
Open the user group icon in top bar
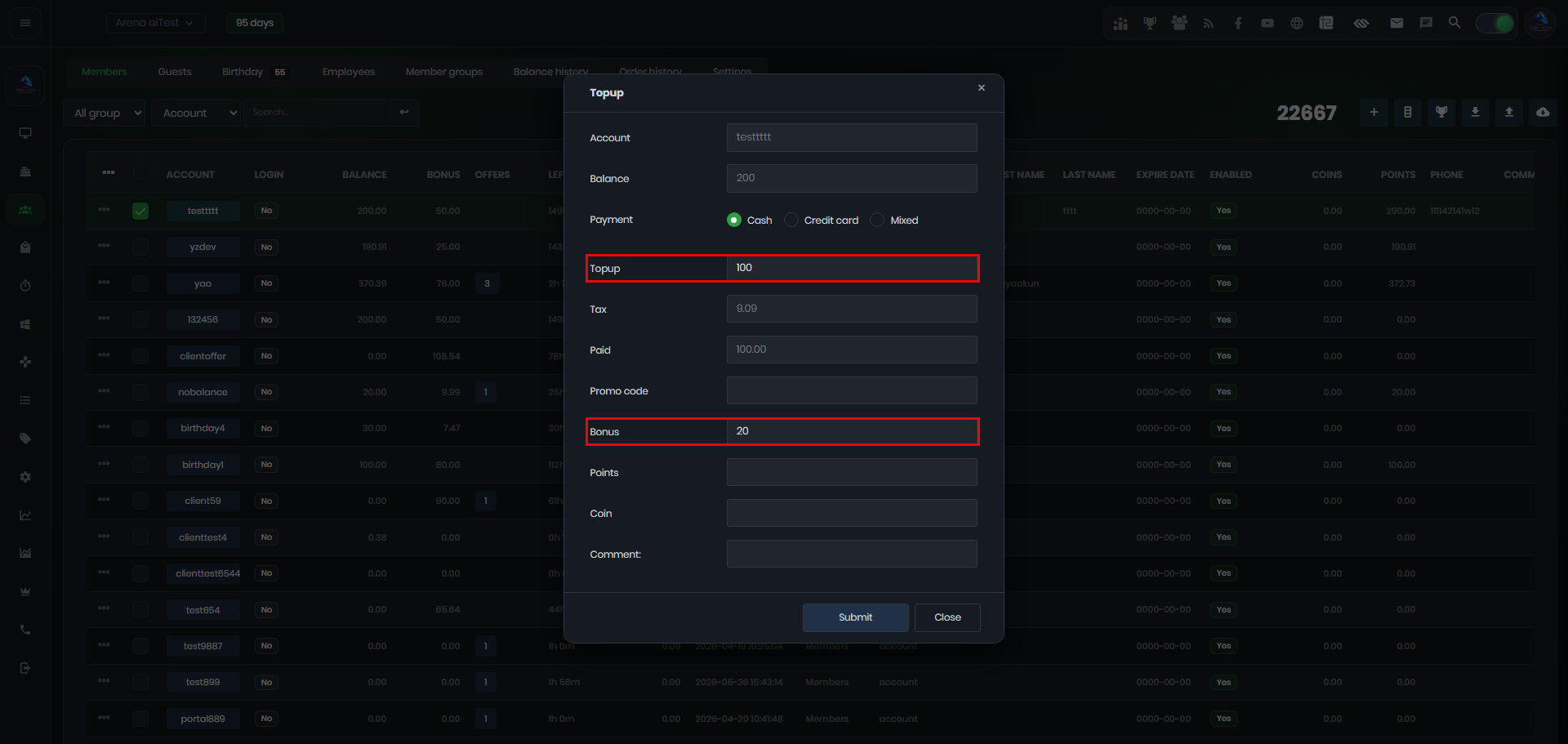tap(1179, 23)
